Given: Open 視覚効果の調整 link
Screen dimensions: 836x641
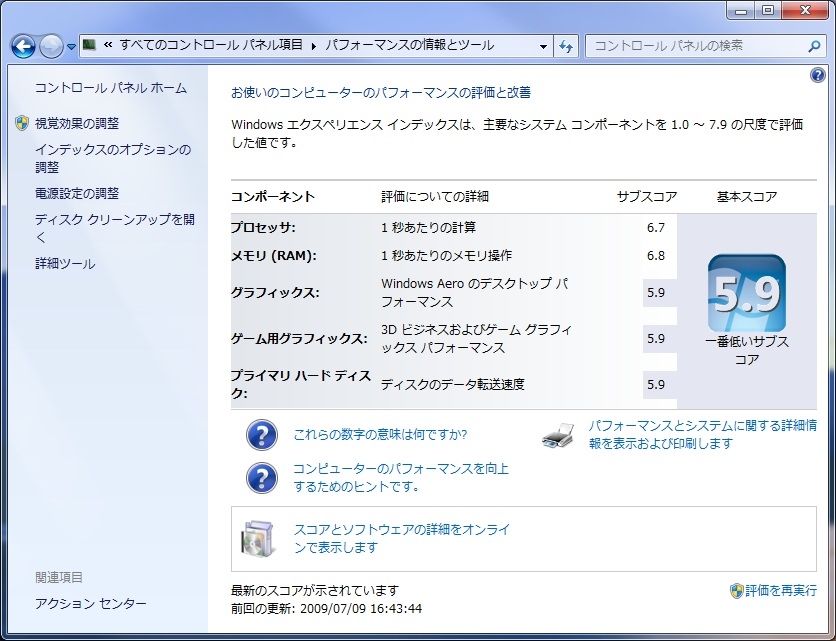Looking at the screenshot, I should (x=77, y=123).
